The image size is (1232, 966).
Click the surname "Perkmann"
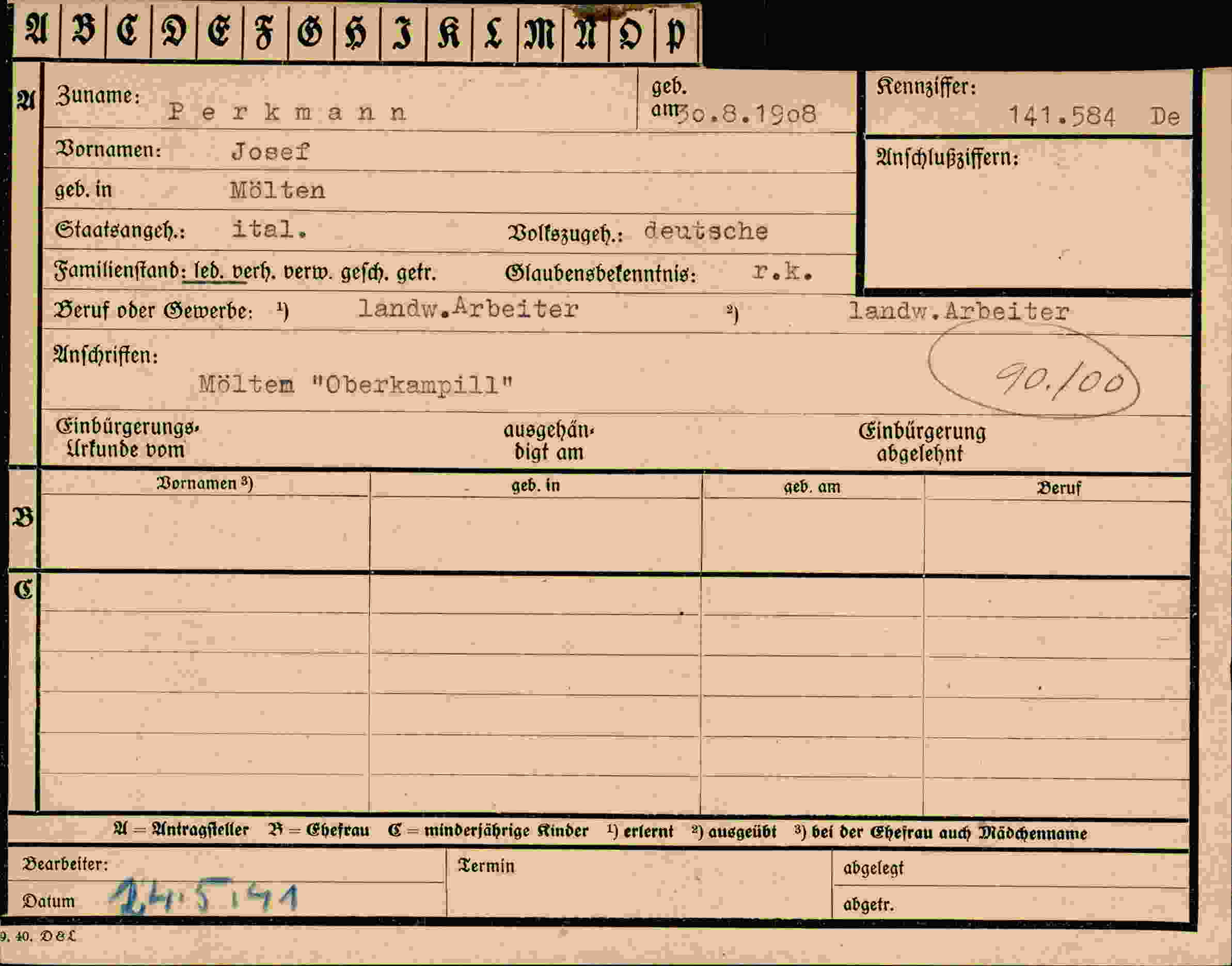pos(287,113)
